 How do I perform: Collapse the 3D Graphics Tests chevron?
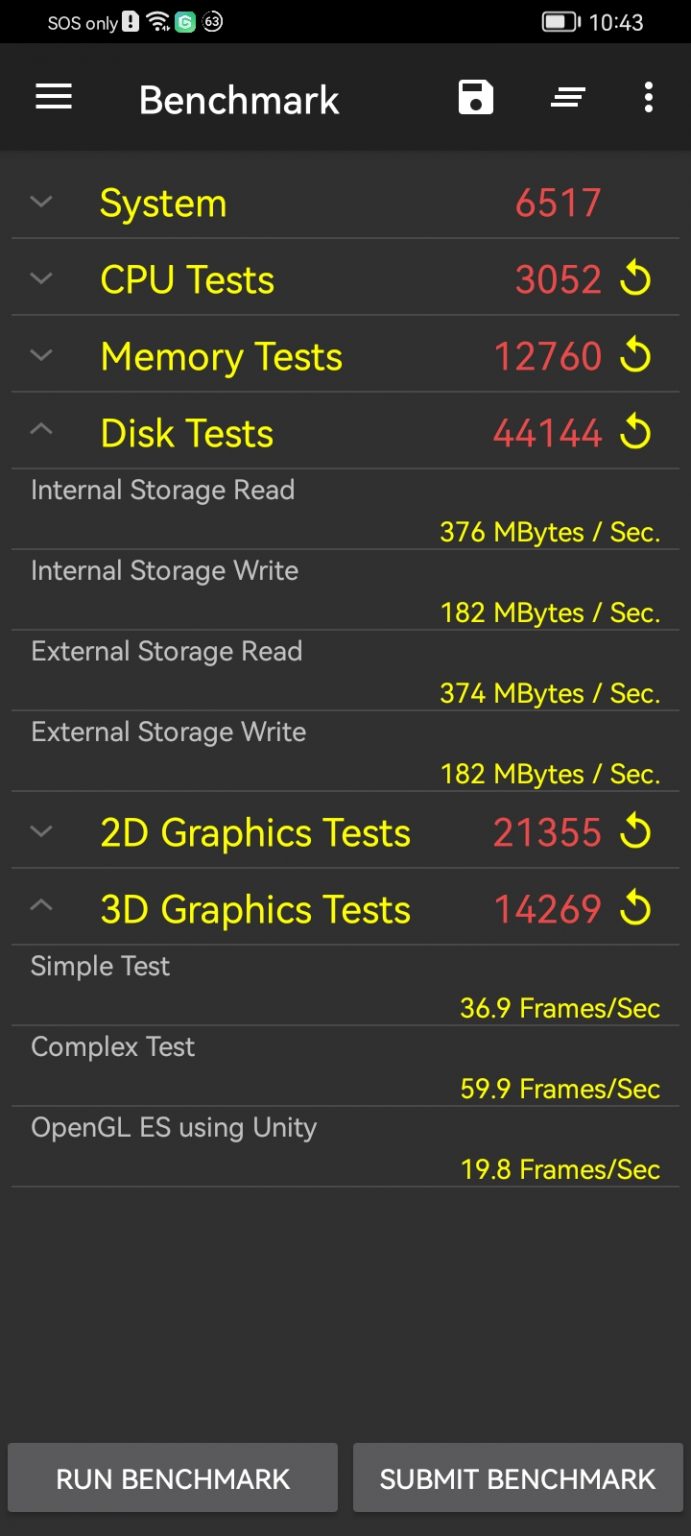[x=41, y=907]
